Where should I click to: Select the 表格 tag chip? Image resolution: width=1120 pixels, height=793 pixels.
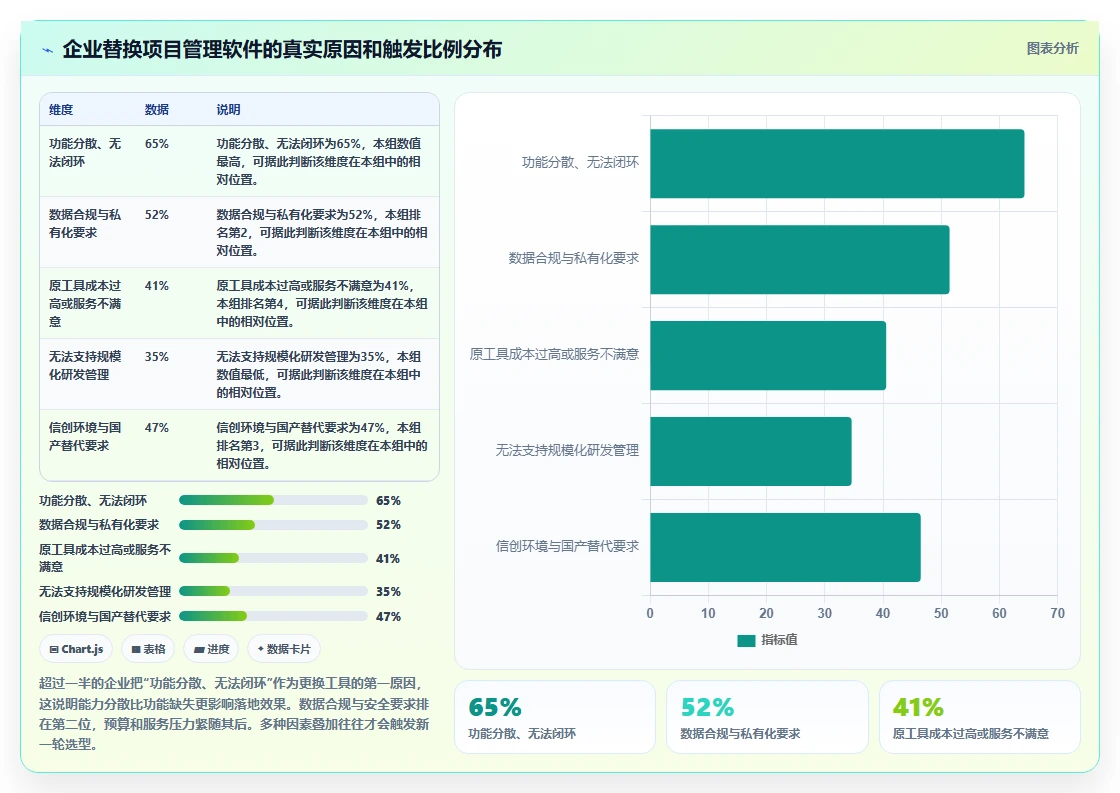149,649
